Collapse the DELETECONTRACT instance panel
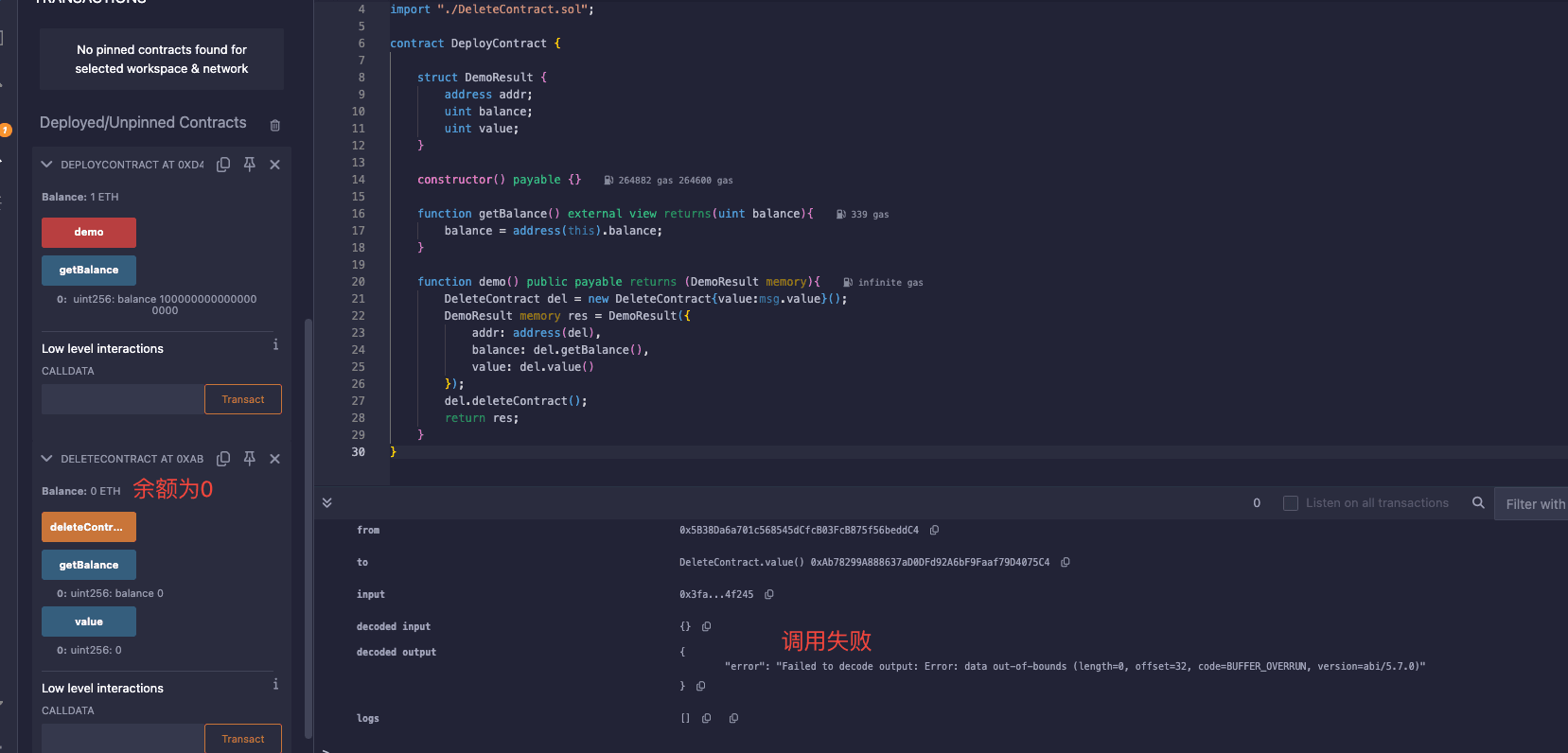This screenshot has height=753, width=1568. [x=46, y=459]
